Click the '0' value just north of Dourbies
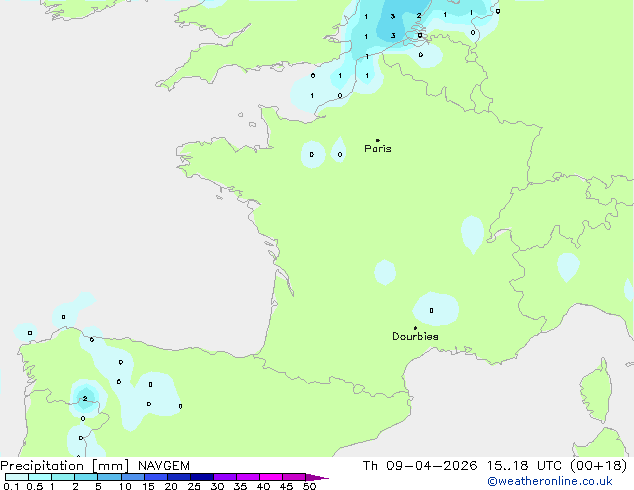Image resolution: width=634 pixels, height=490 pixels. [x=431, y=310]
